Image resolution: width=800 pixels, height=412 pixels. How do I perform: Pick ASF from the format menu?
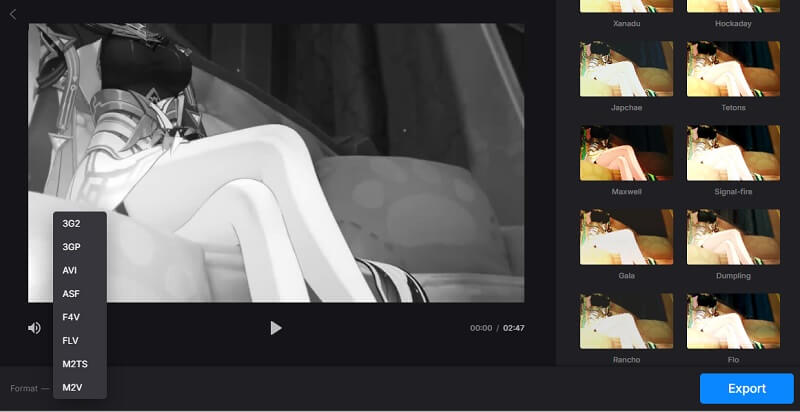(x=70, y=294)
